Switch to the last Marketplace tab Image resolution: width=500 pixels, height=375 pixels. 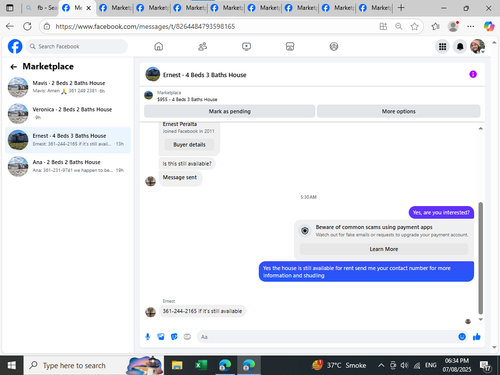point(375,8)
